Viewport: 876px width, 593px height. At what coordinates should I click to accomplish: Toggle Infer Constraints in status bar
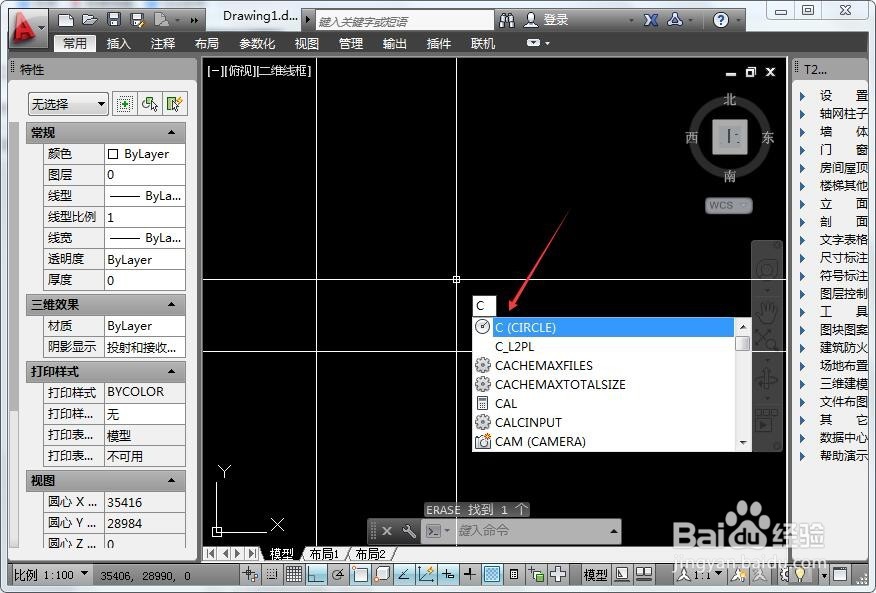tap(251, 575)
